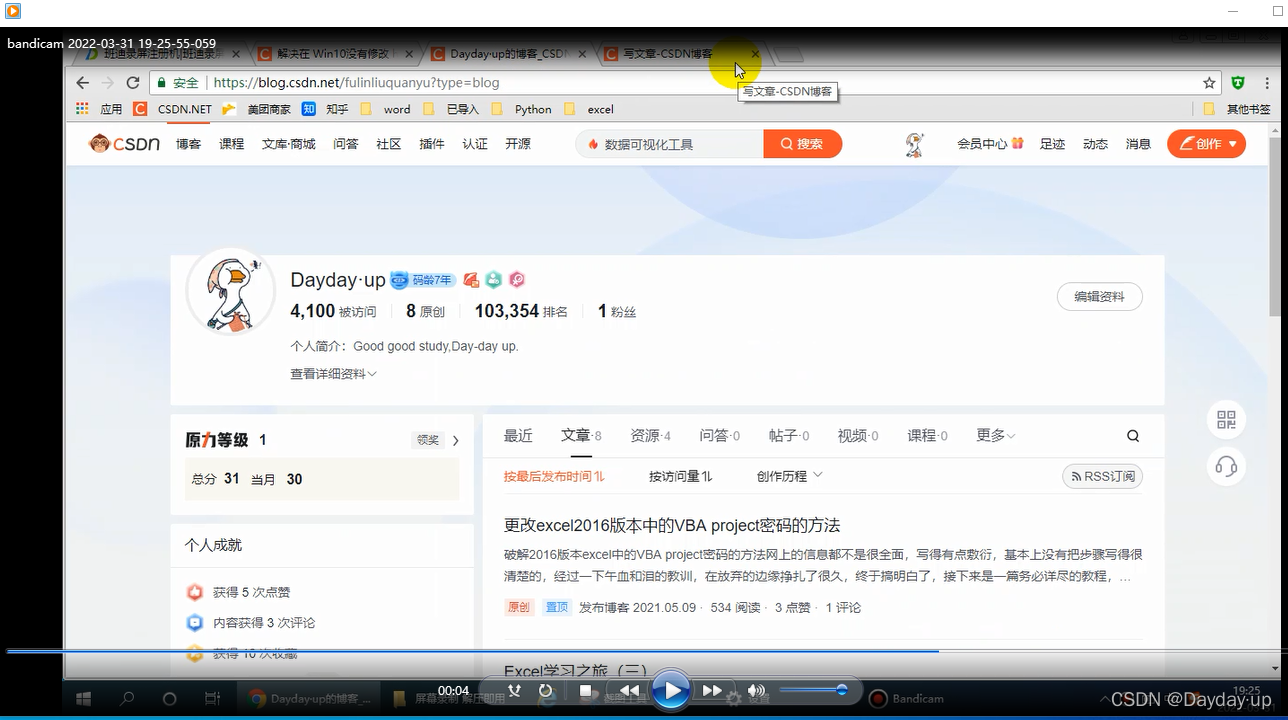1288x720 pixels.
Task: Click the browser back arrow
Action: pyautogui.click(x=83, y=83)
